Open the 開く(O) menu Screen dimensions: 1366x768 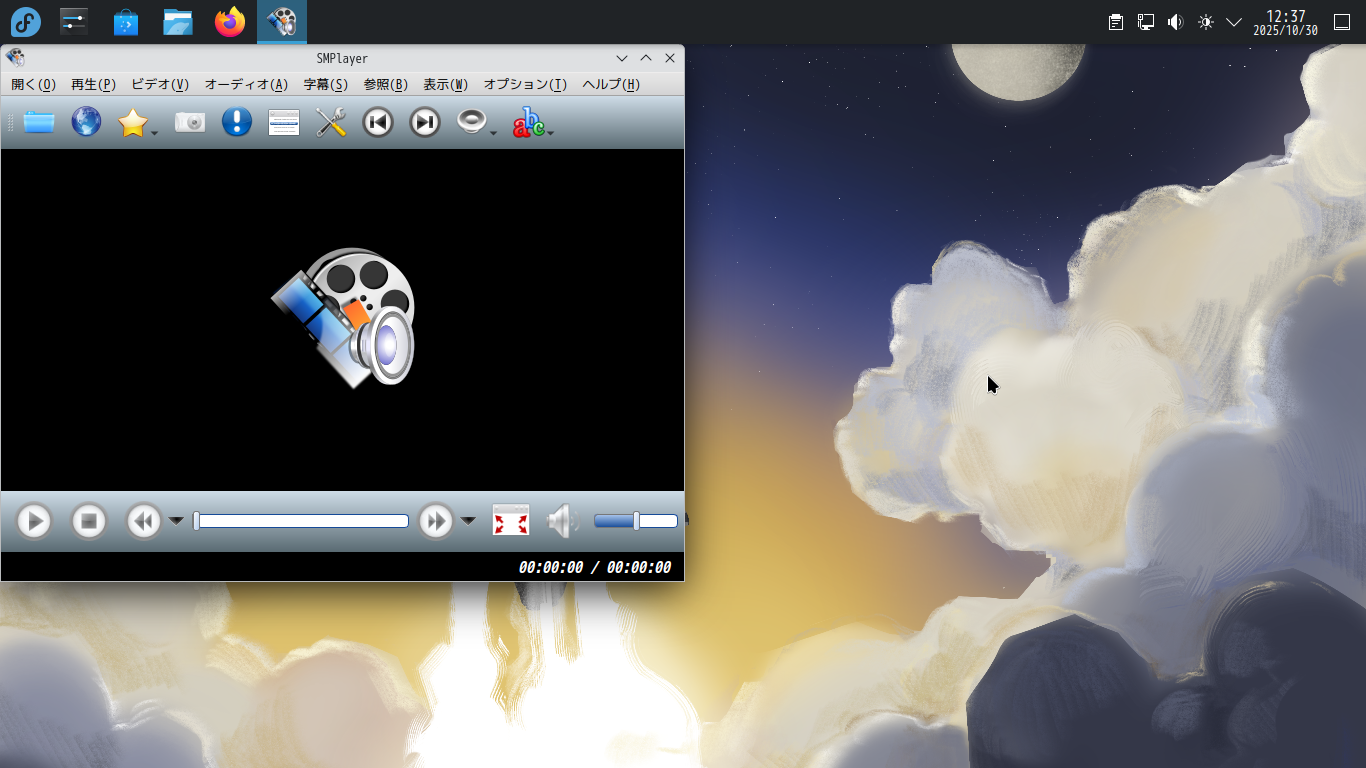pyautogui.click(x=33, y=85)
